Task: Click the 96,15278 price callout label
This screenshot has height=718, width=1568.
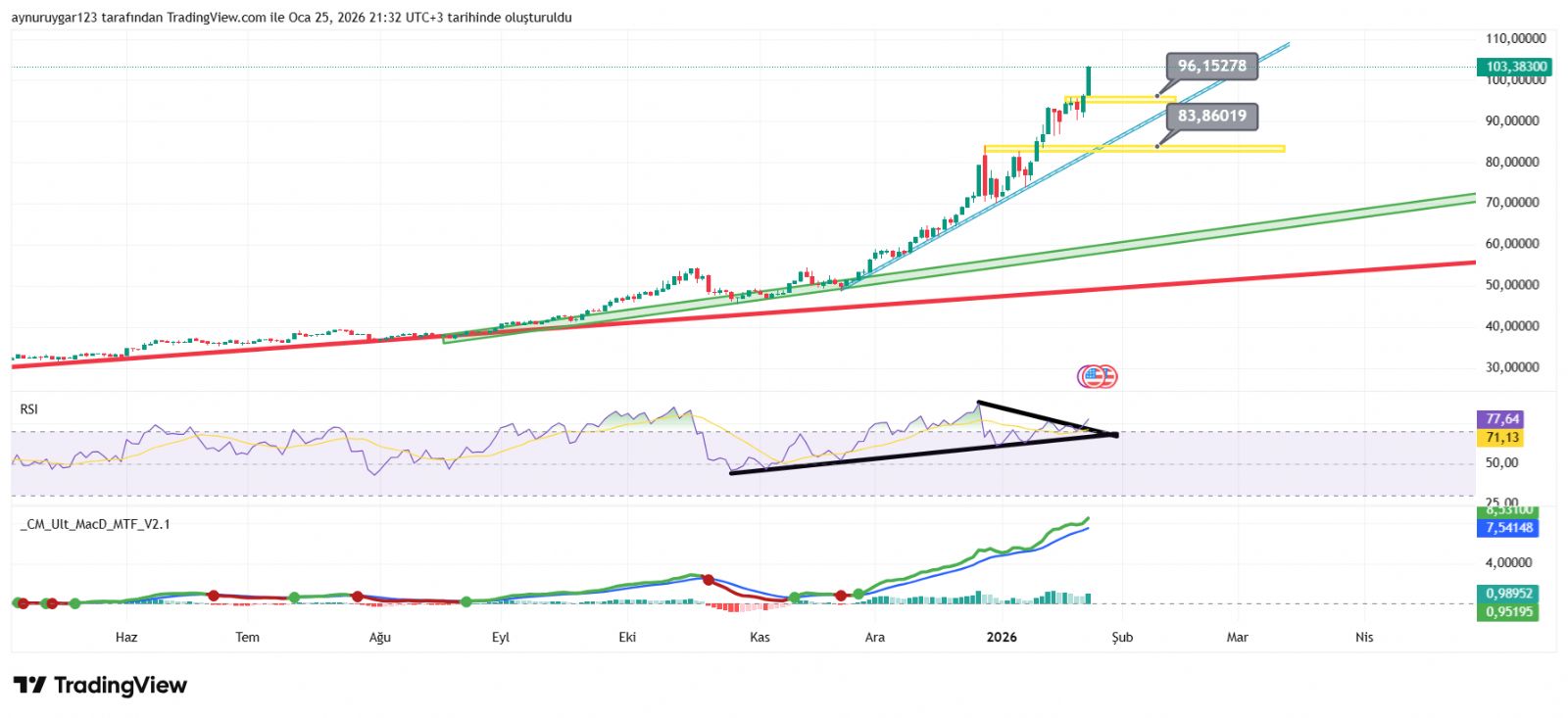Action: pos(1211,66)
